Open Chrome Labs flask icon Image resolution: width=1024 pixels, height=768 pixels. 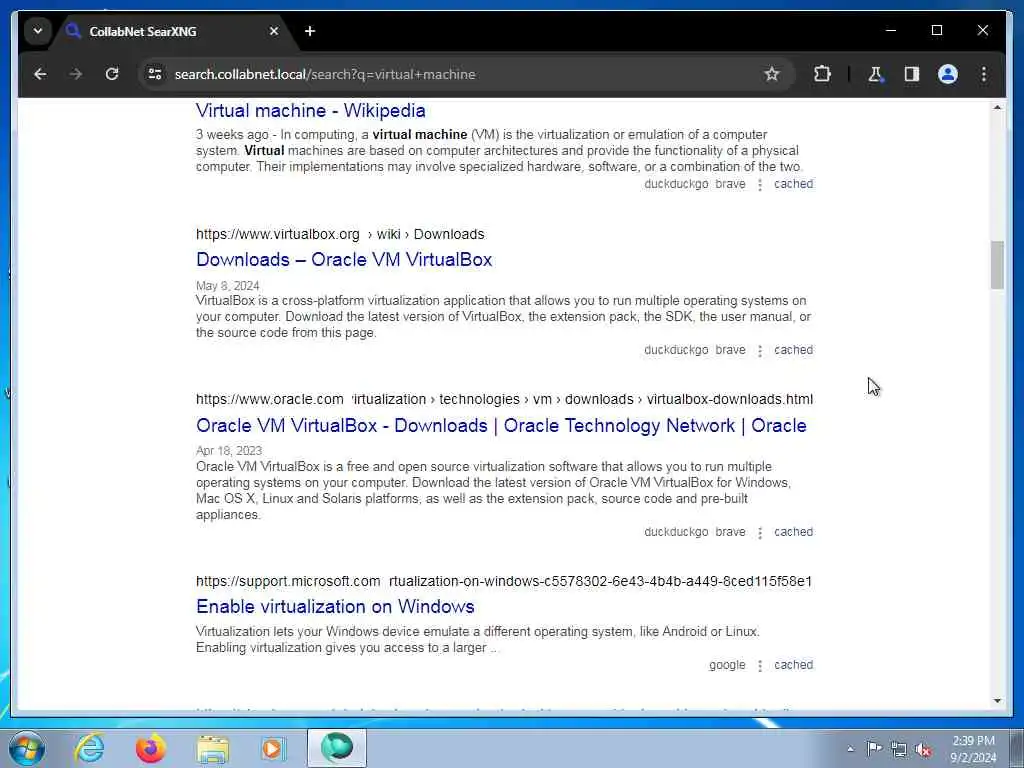click(x=875, y=74)
